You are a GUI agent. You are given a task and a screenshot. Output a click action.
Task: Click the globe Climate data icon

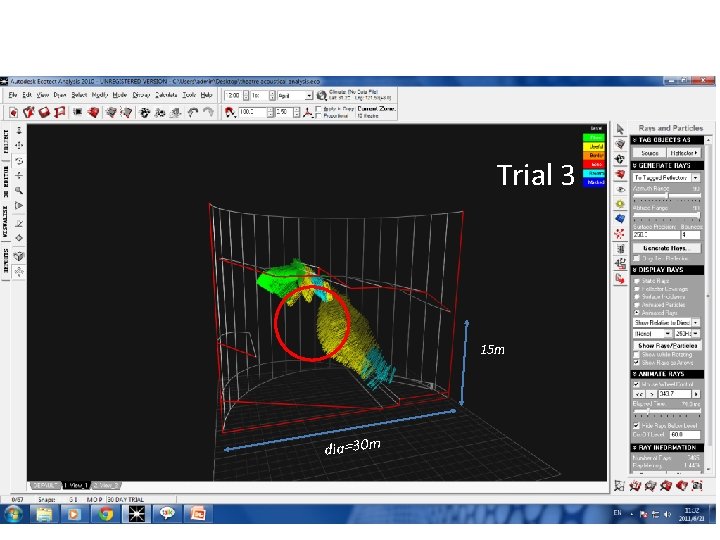[321, 96]
